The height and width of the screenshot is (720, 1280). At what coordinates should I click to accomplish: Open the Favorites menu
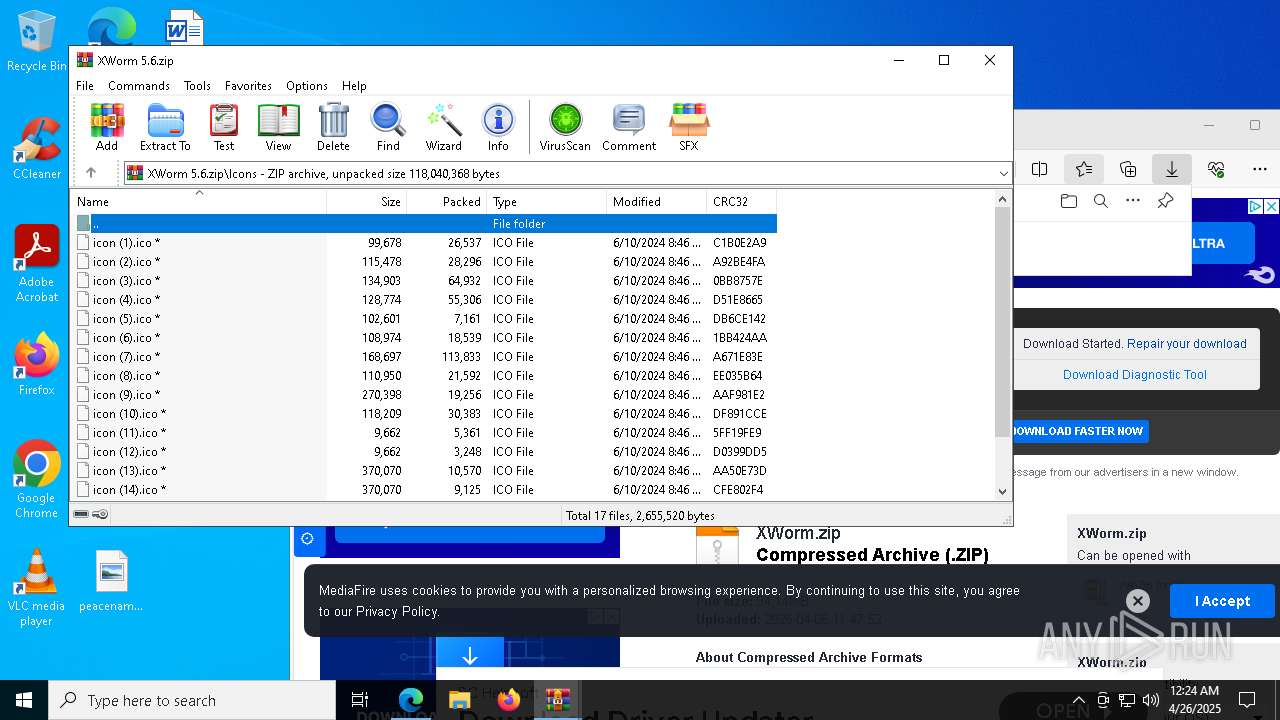248,86
